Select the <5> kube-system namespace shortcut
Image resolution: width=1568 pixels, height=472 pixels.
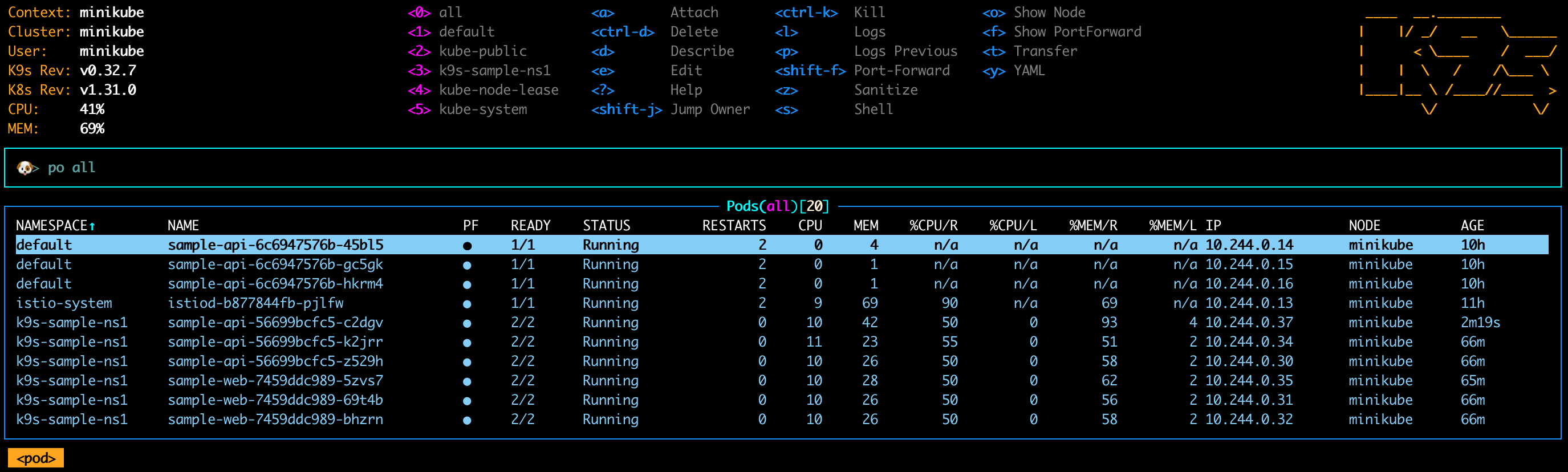coord(467,109)
